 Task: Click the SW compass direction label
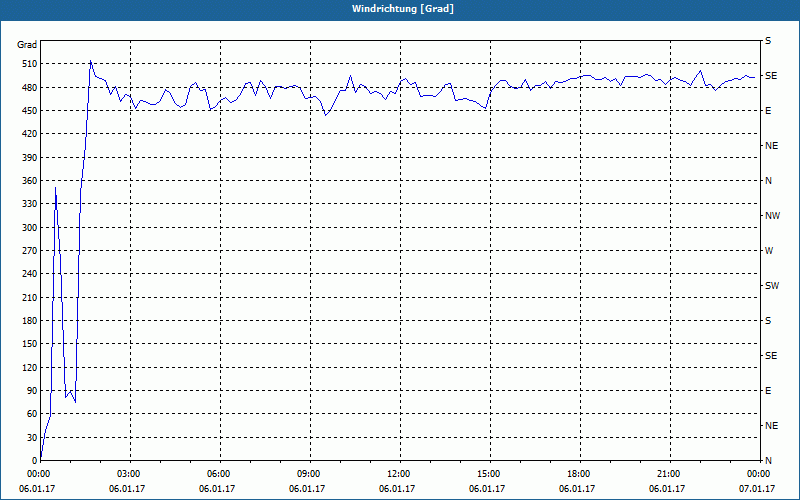click(x=772, y=286)
